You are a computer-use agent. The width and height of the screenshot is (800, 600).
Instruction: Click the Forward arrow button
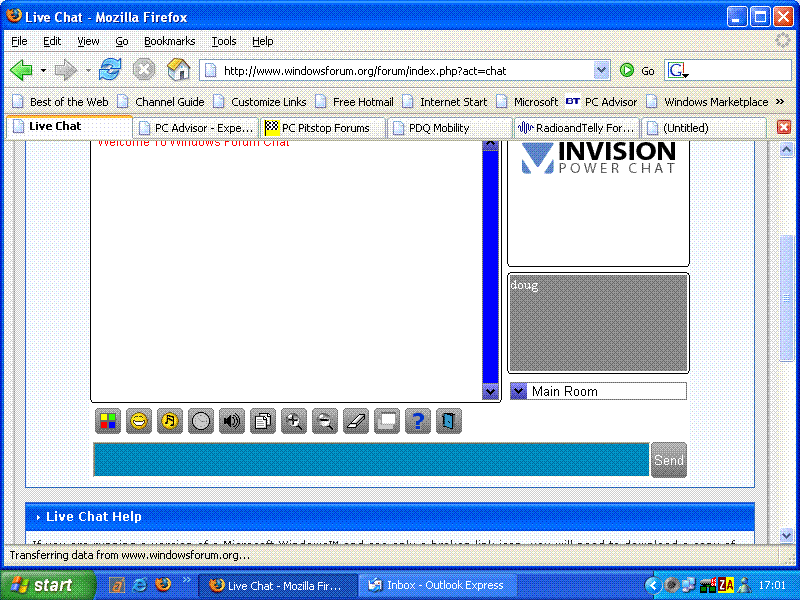[65, 70]
